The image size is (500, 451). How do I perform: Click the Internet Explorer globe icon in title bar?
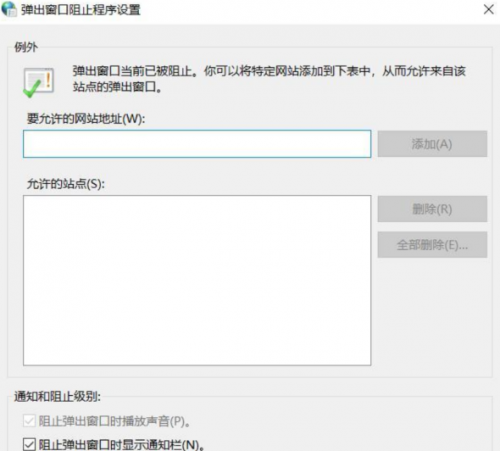click(x=9, y=9)
